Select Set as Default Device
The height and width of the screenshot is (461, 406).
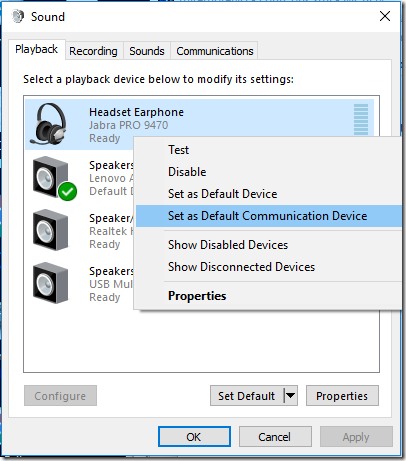(x=268, y=194)
